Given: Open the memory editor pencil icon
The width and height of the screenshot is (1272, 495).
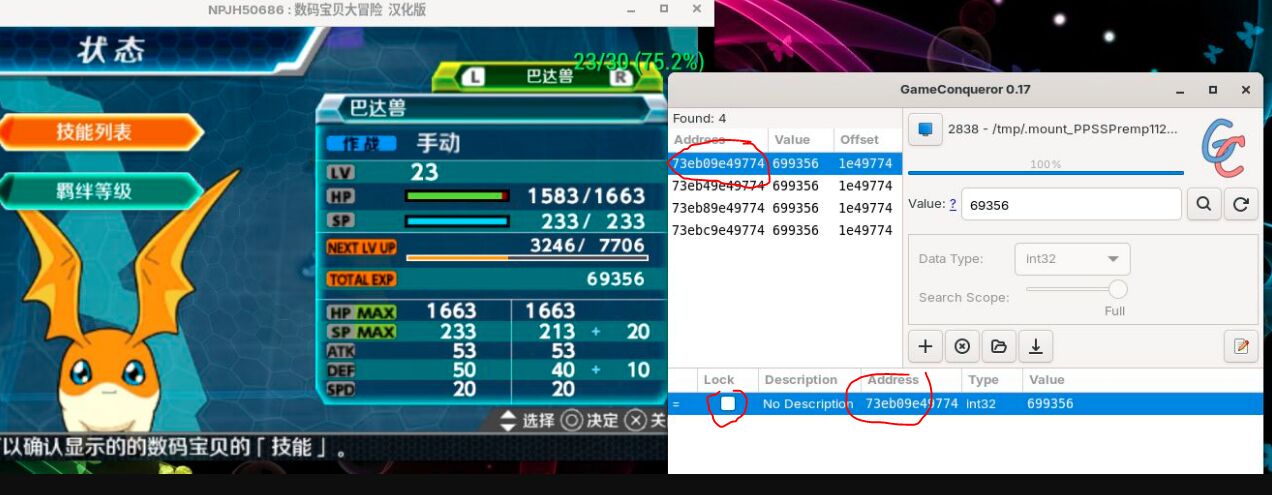Looking at the screenshot, I should [1240, 346].
